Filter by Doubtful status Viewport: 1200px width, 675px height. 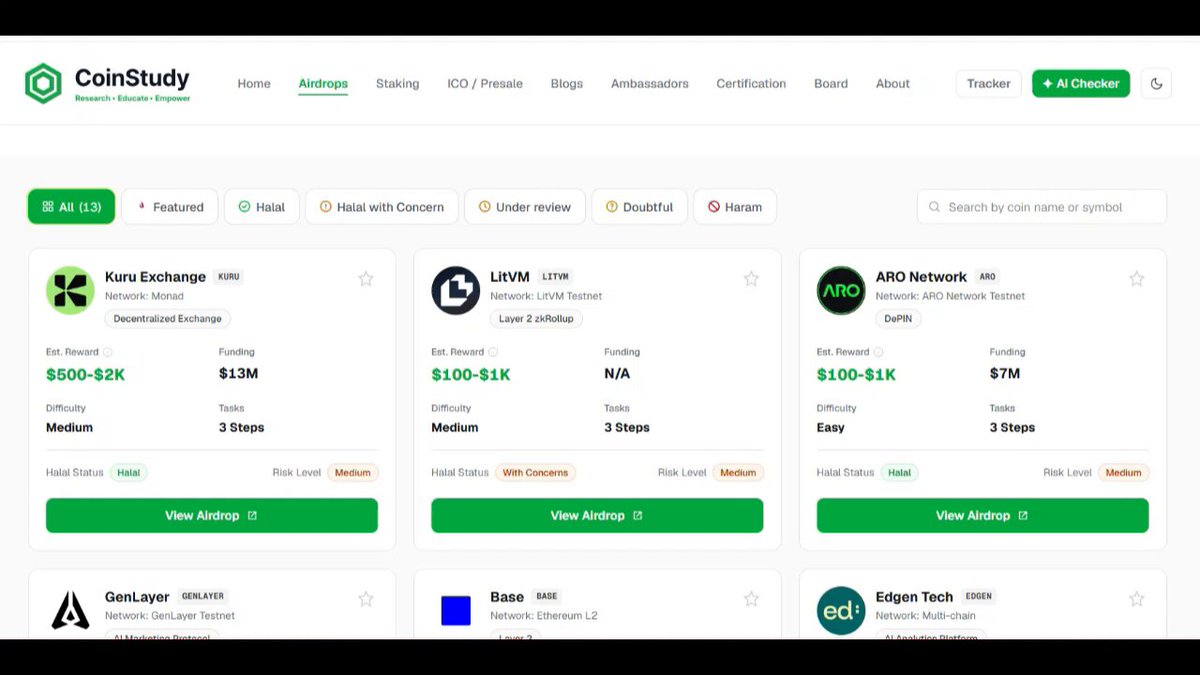tap(640, 207)
